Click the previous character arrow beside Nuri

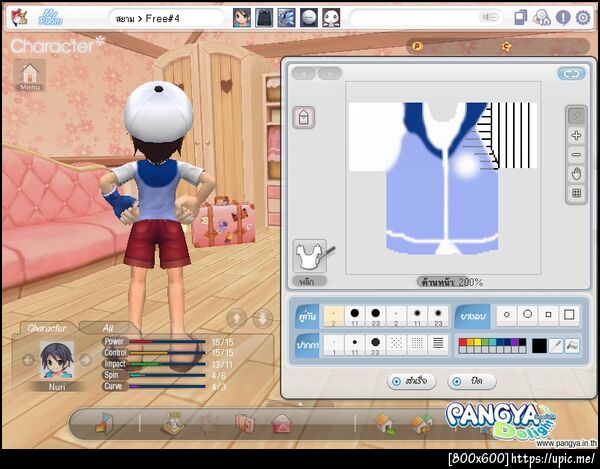click(x=28, y=360)
